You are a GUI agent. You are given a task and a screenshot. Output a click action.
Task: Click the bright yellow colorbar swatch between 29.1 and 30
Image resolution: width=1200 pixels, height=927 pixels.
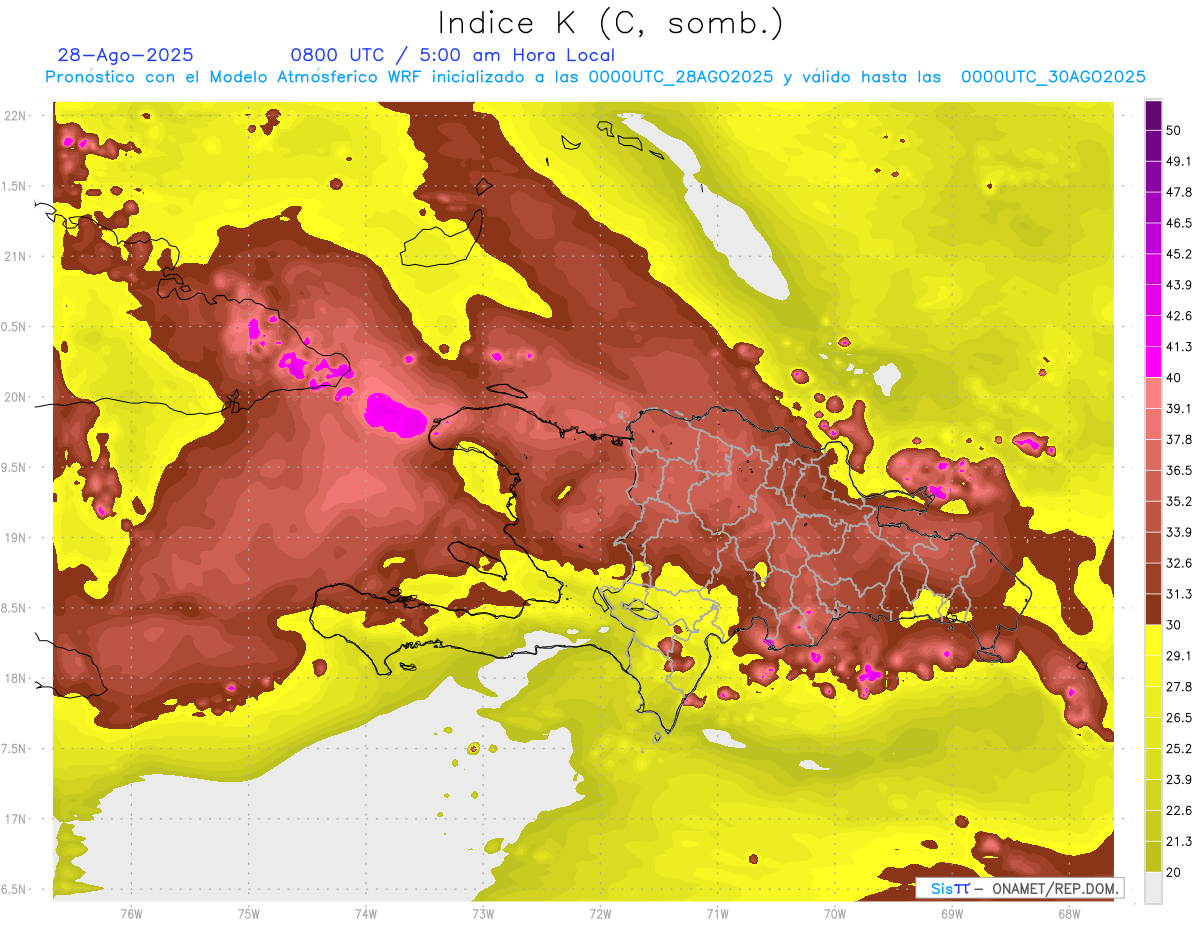(1153, 640)
